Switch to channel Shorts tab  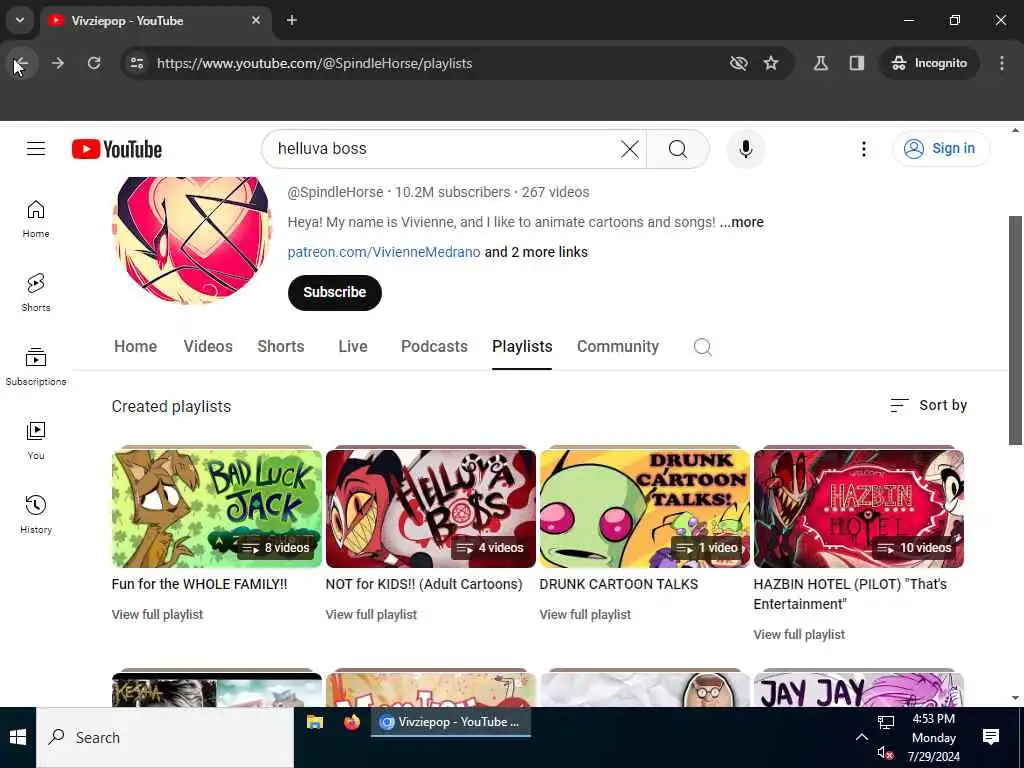281,347
